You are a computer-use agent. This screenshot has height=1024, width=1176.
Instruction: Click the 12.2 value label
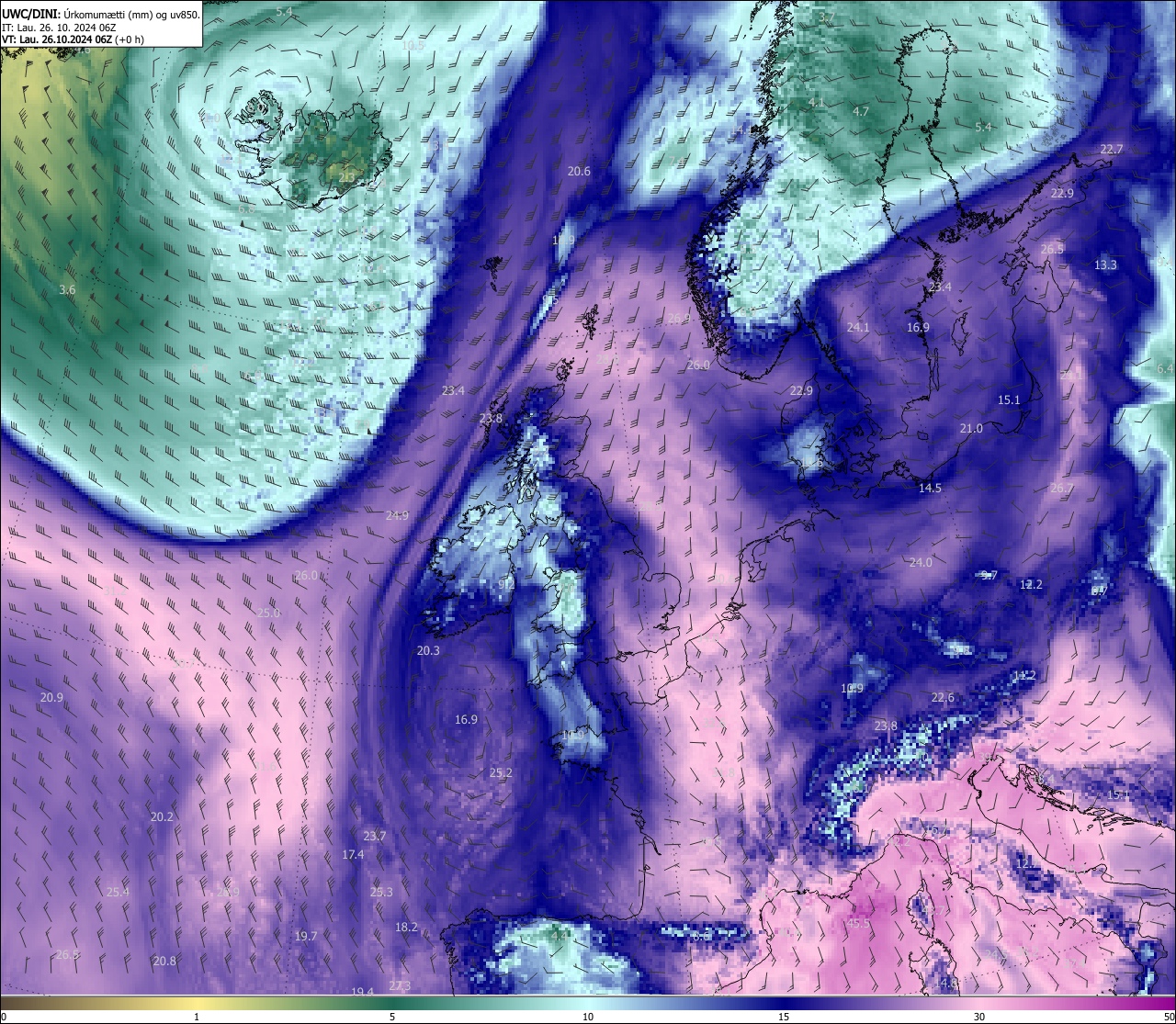(1031, 585)
